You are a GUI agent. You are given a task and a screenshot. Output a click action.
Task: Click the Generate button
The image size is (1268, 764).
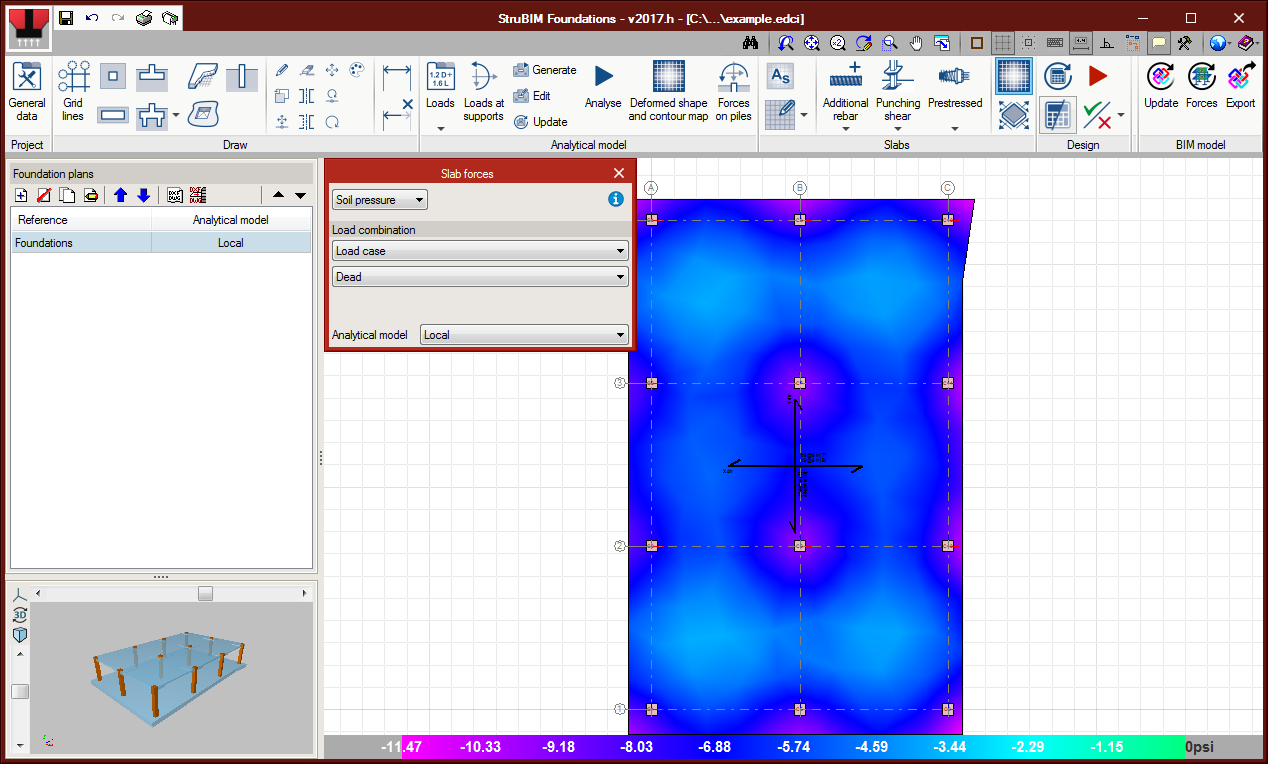(x=545, y=70)
